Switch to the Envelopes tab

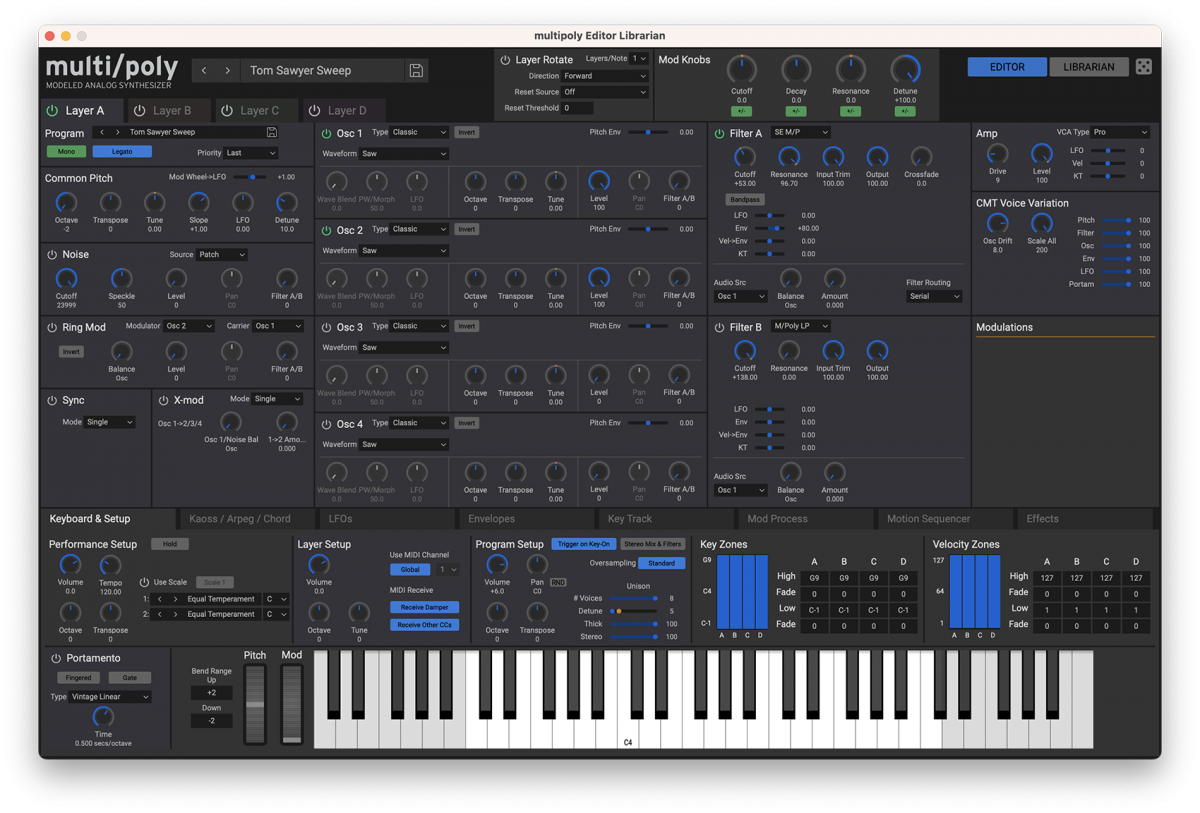click(x=491, y=519)
